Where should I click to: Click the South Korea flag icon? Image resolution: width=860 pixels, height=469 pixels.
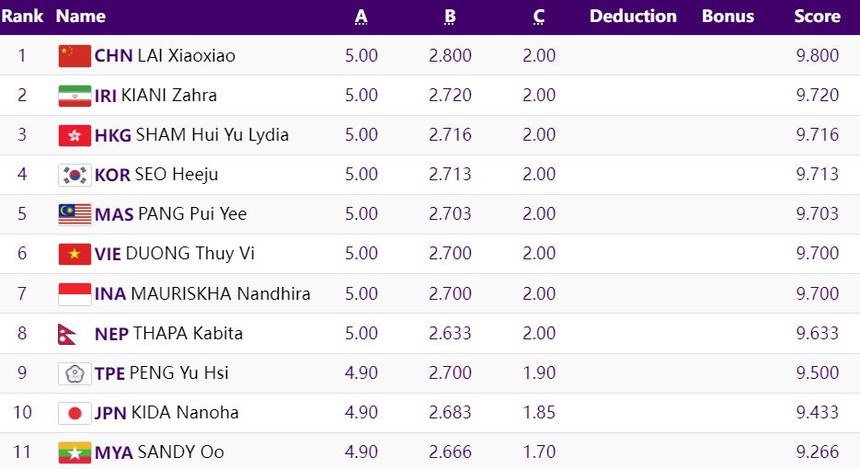[74, 175]
